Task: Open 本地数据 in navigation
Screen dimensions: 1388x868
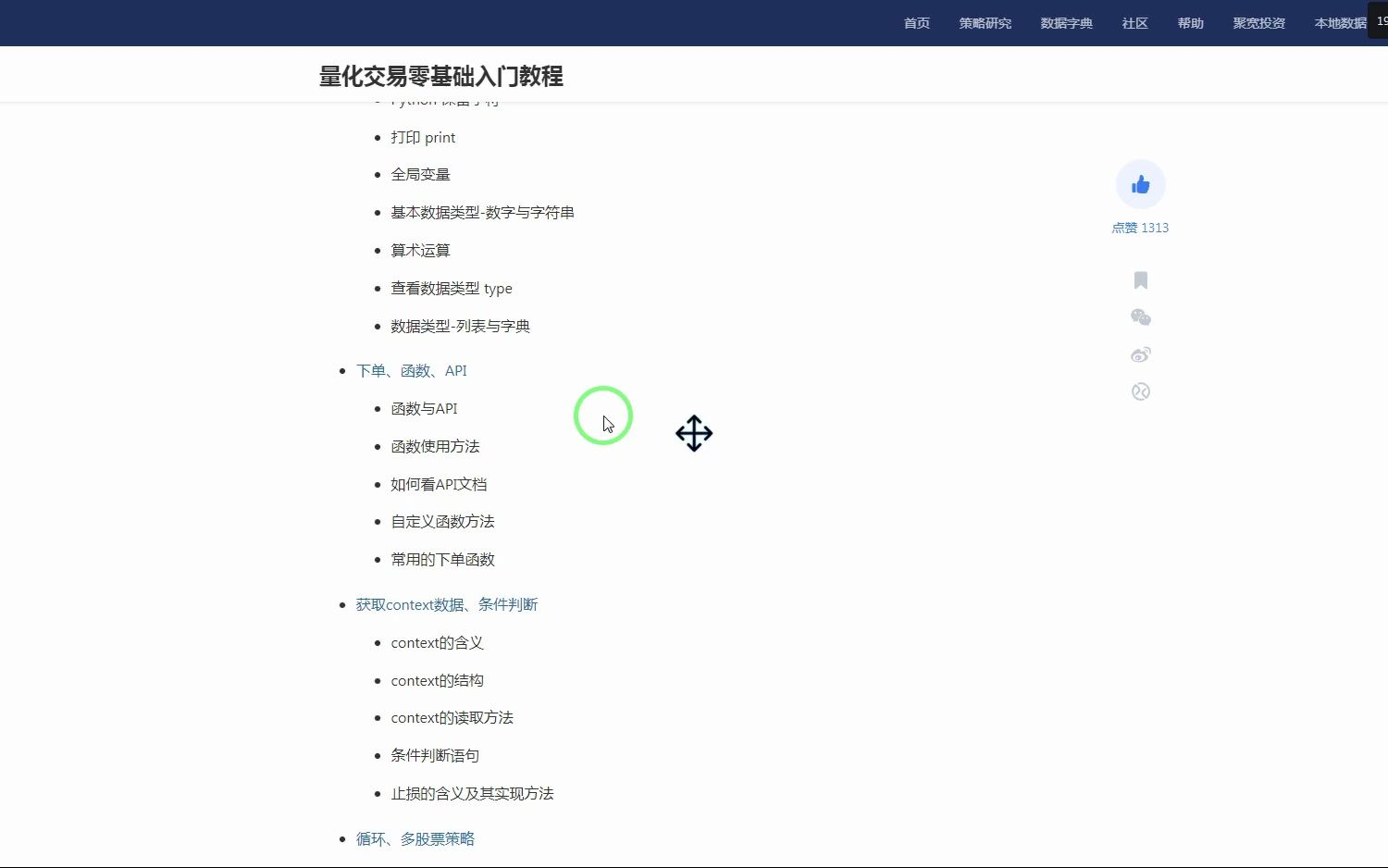Action: pos(1341,23)
